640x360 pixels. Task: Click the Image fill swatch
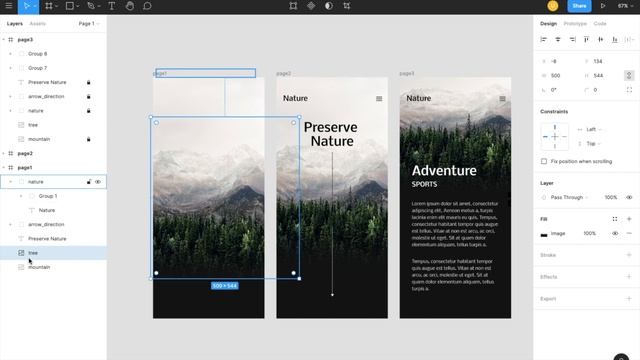pyautogui.click(x=544, y=234)
